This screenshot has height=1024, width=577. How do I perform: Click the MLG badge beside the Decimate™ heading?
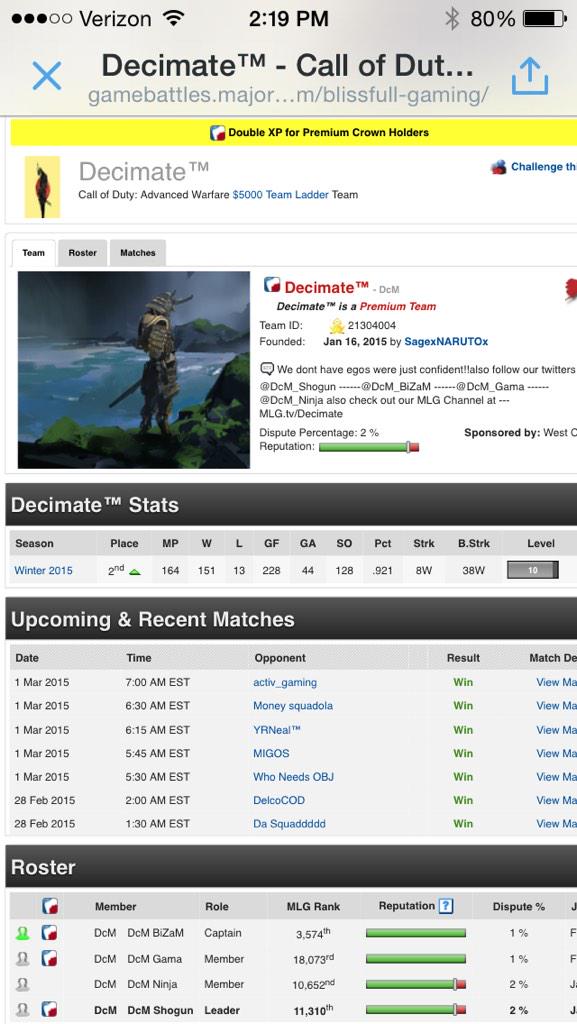272,285
